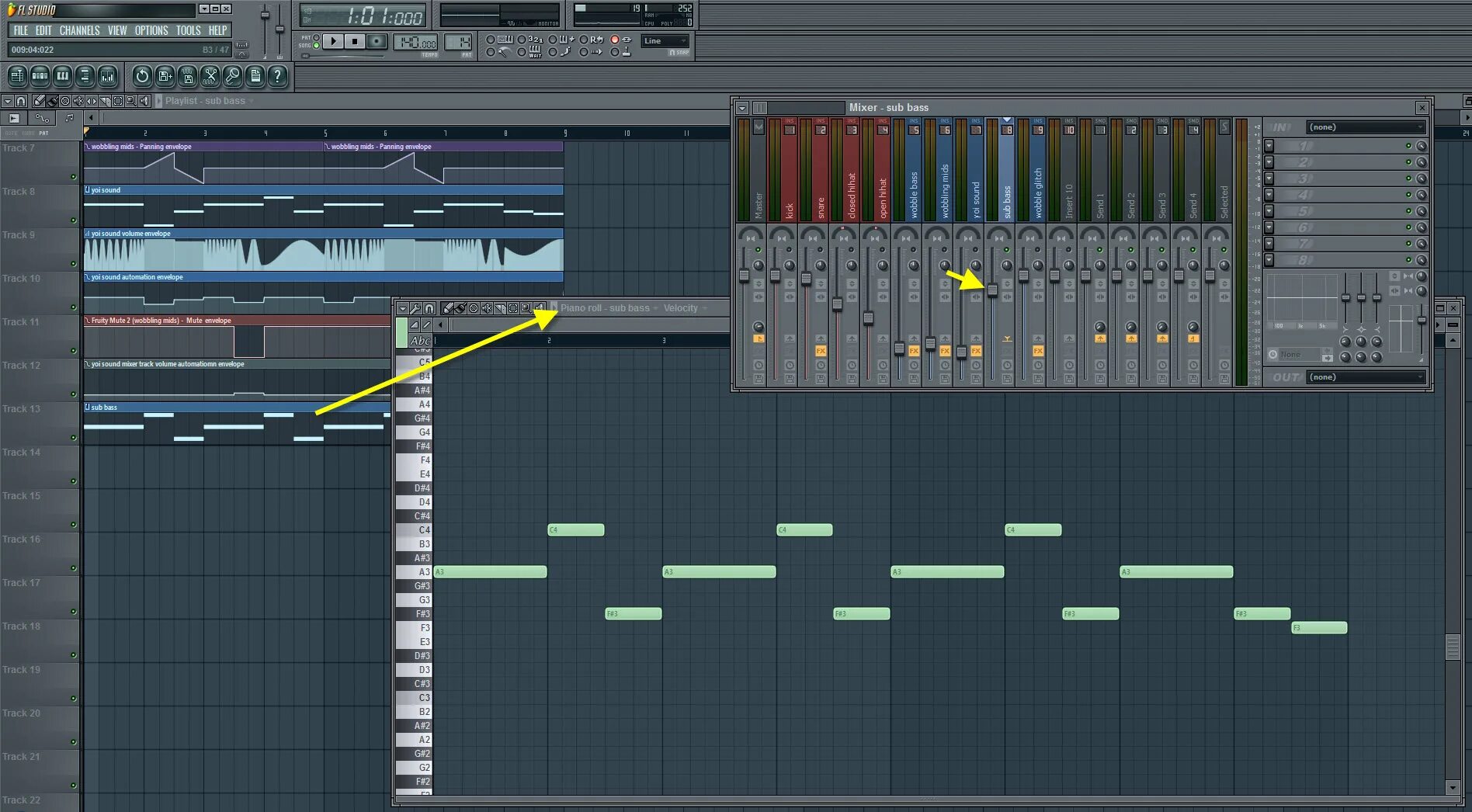Viewport: 1472px width, 812px height.
Task: Open the Piano roll shortcut icon
Action: [x=62, y=76]
